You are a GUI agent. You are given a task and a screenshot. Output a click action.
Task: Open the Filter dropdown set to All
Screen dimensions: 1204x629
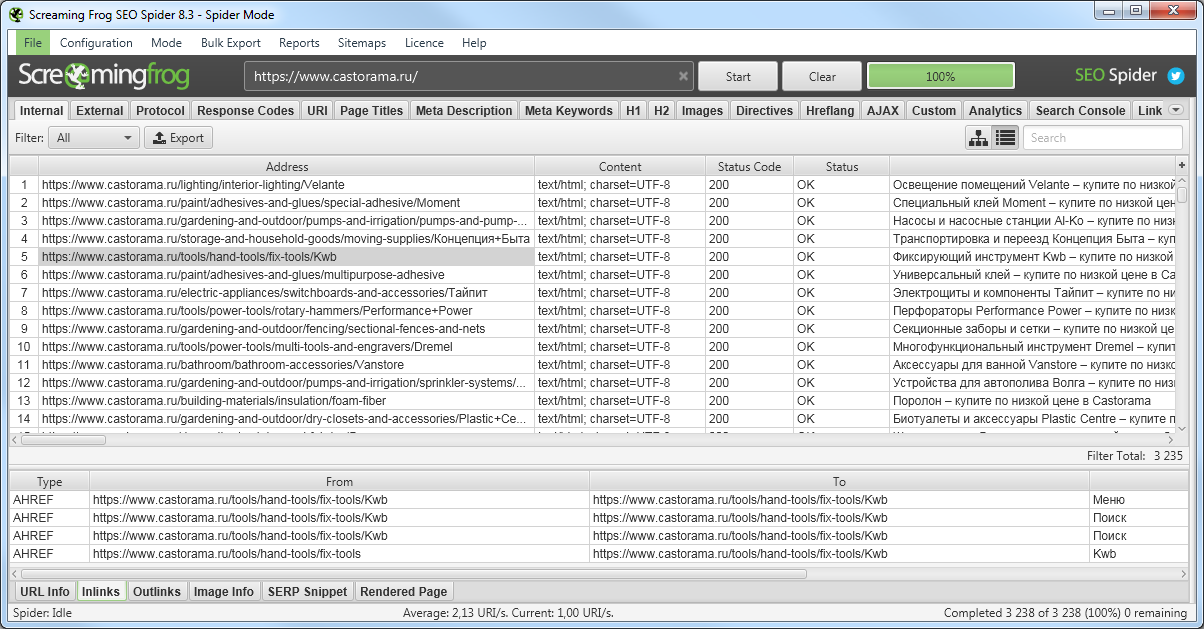93,138
